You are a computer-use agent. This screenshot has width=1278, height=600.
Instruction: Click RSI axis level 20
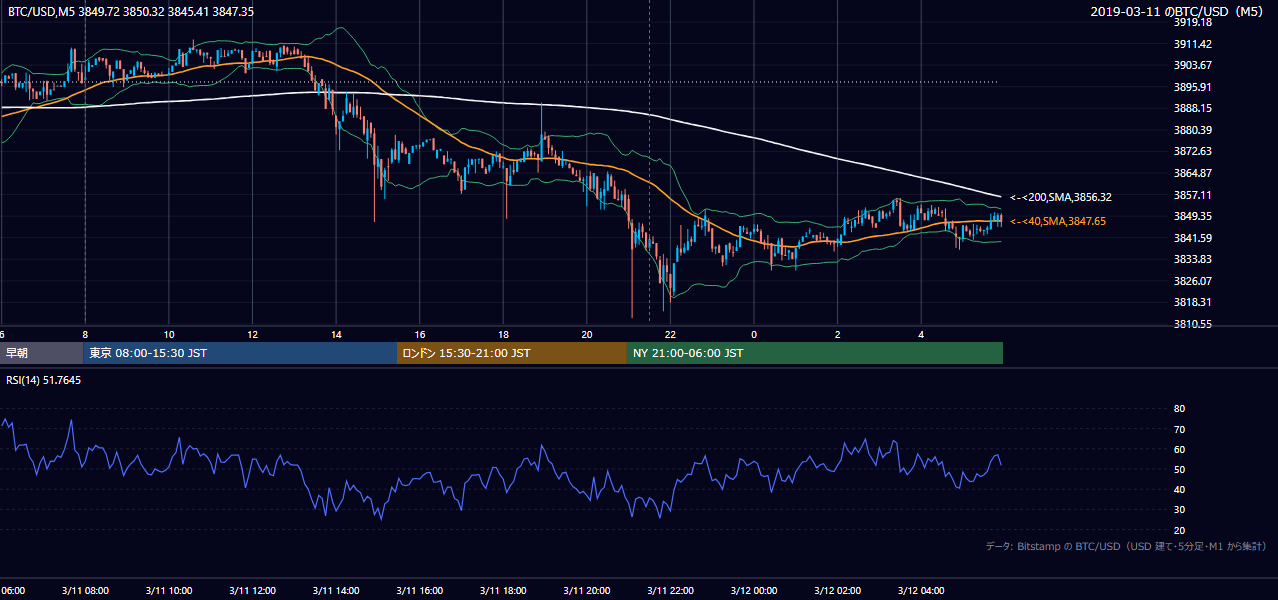(x=1179, y=530)
